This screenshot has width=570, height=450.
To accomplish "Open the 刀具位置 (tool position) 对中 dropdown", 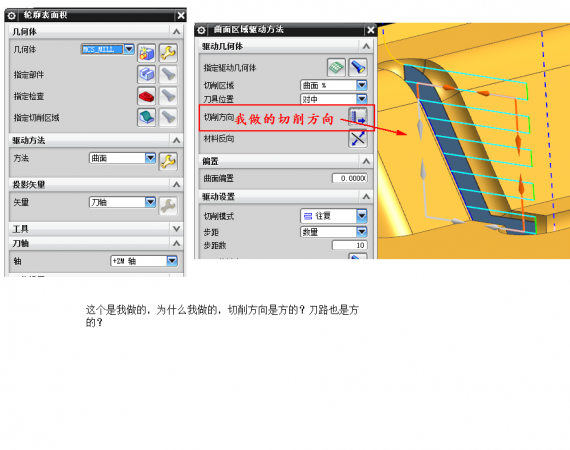I will [334, 99].
